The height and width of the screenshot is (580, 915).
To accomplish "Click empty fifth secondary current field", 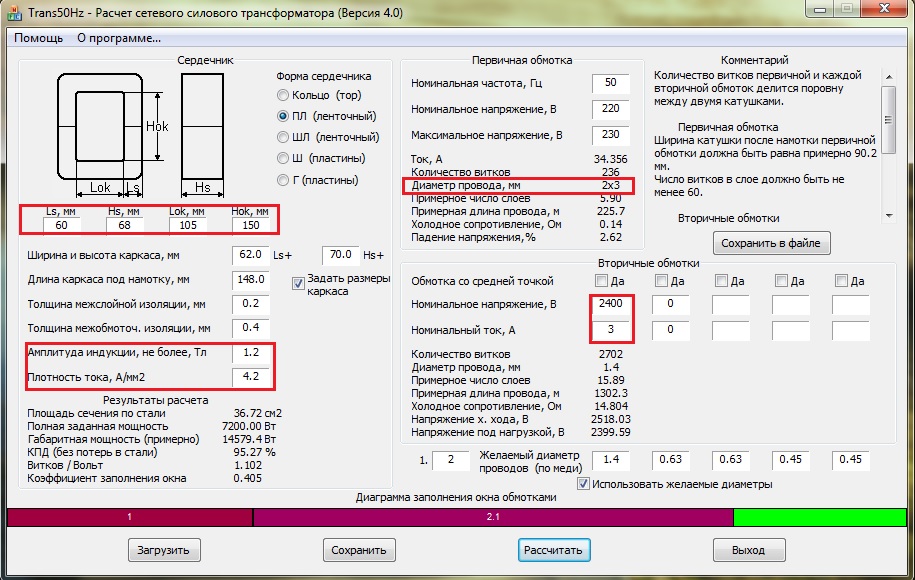I will (x=850, y=330).
